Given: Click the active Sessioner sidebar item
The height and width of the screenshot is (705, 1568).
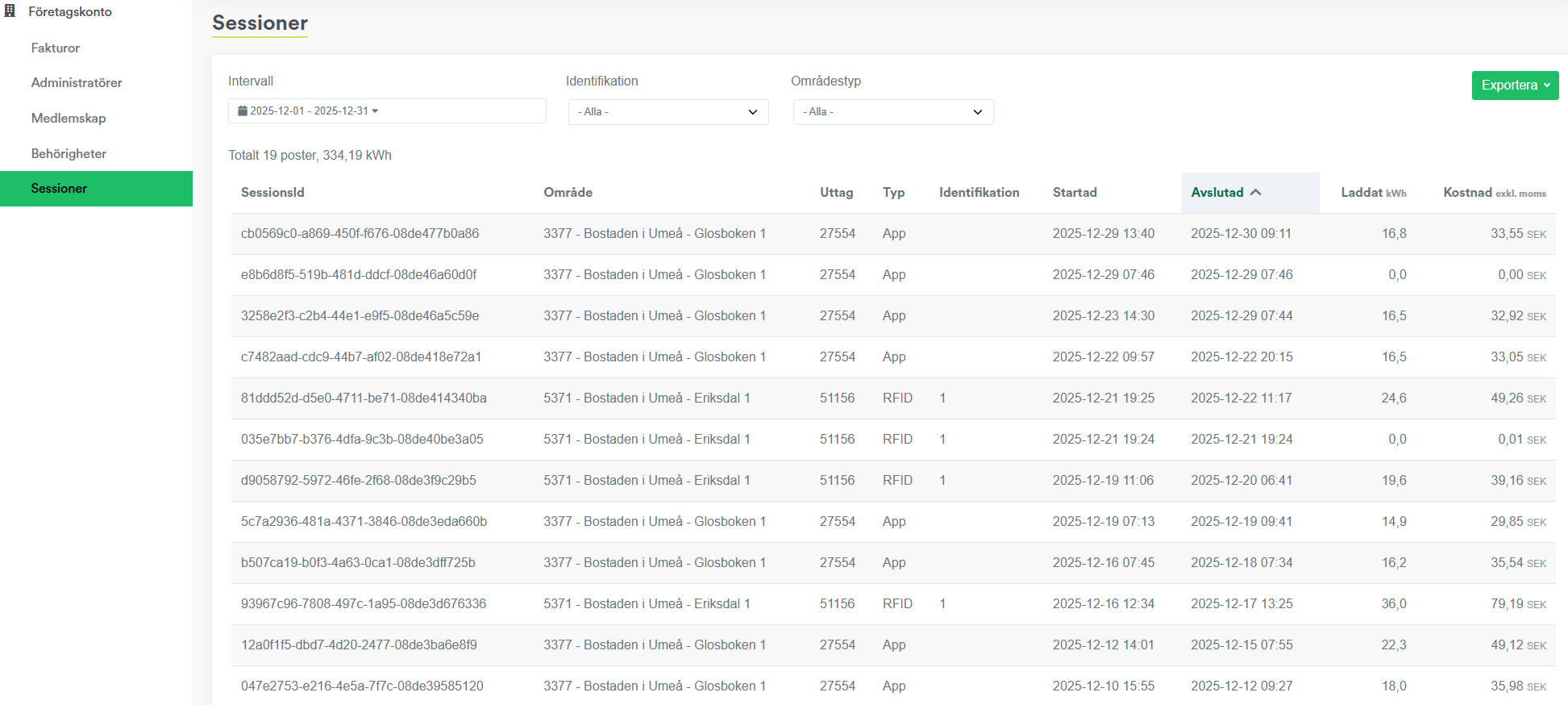Looking at the screenshot, I should click(x=59, y=189).
